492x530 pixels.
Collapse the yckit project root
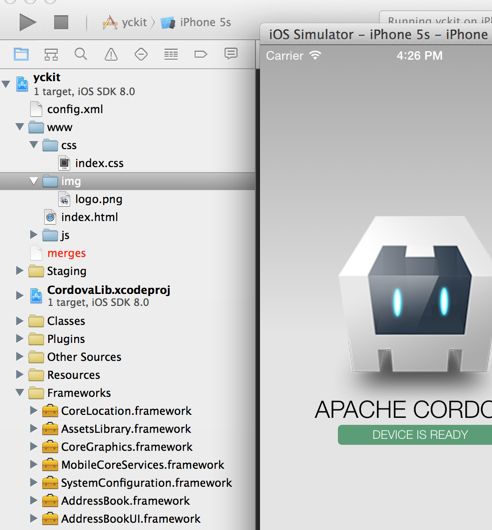click(6, 84)
